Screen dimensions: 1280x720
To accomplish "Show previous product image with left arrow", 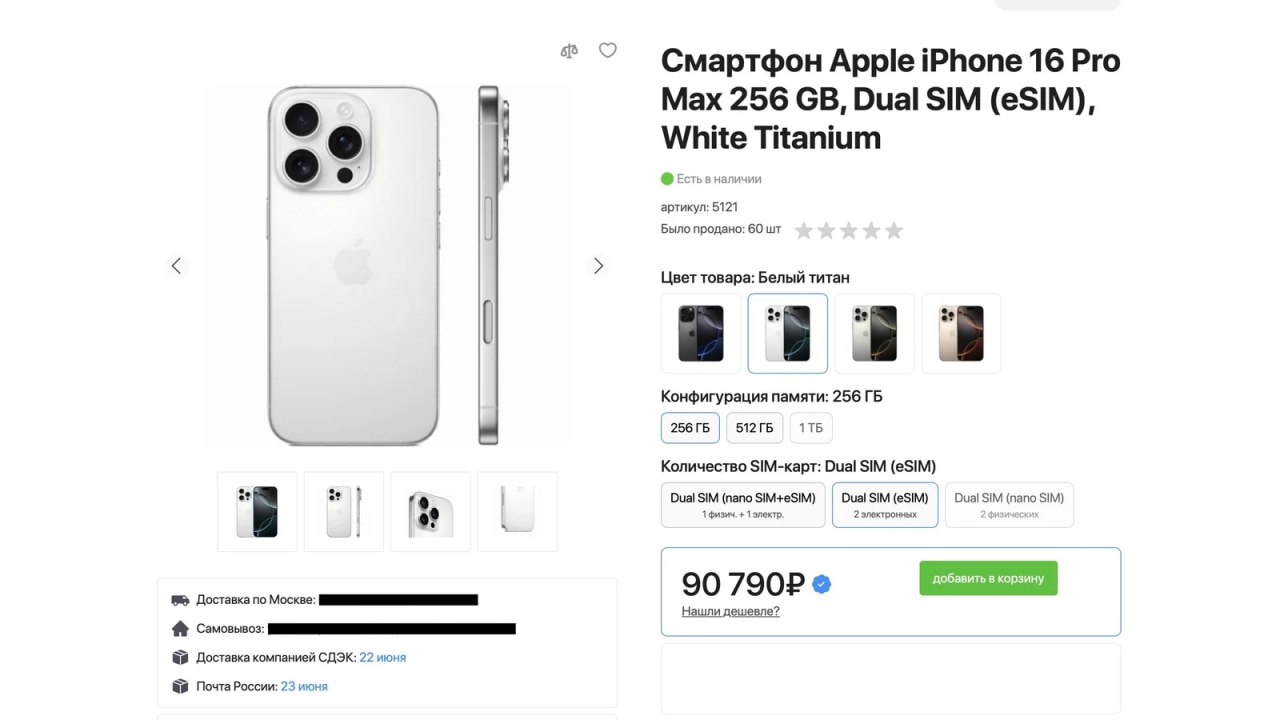I will pos(177,266).
